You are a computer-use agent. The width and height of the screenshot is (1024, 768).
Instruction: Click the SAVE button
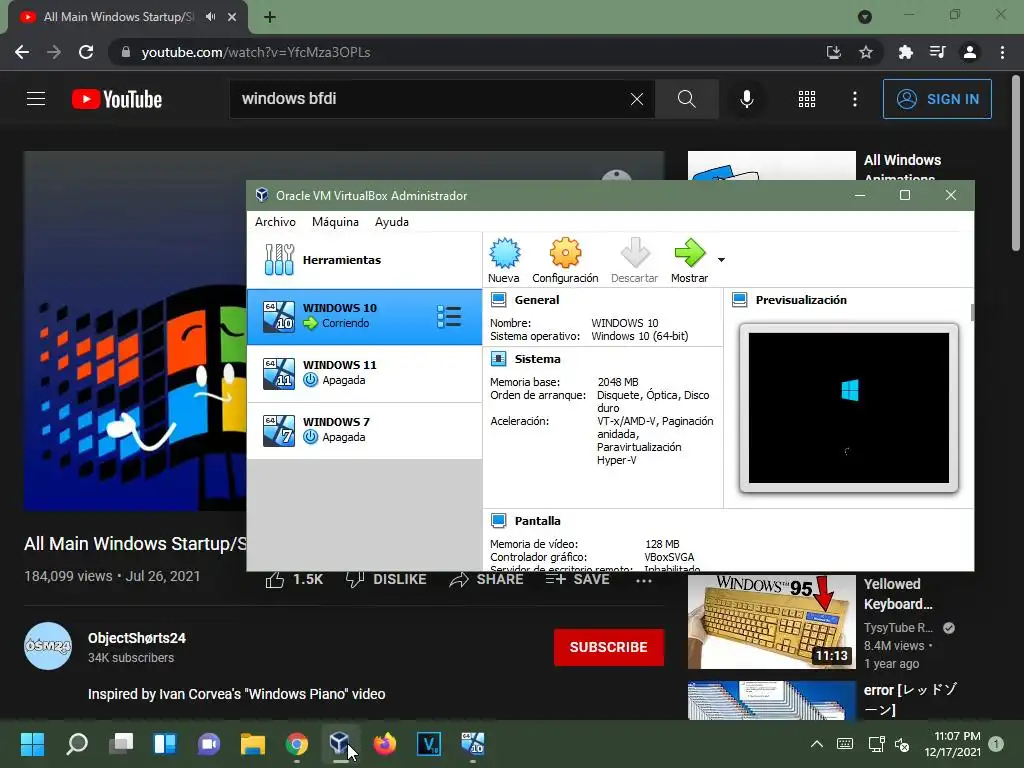pyautogui.click(x=577, y=579)
